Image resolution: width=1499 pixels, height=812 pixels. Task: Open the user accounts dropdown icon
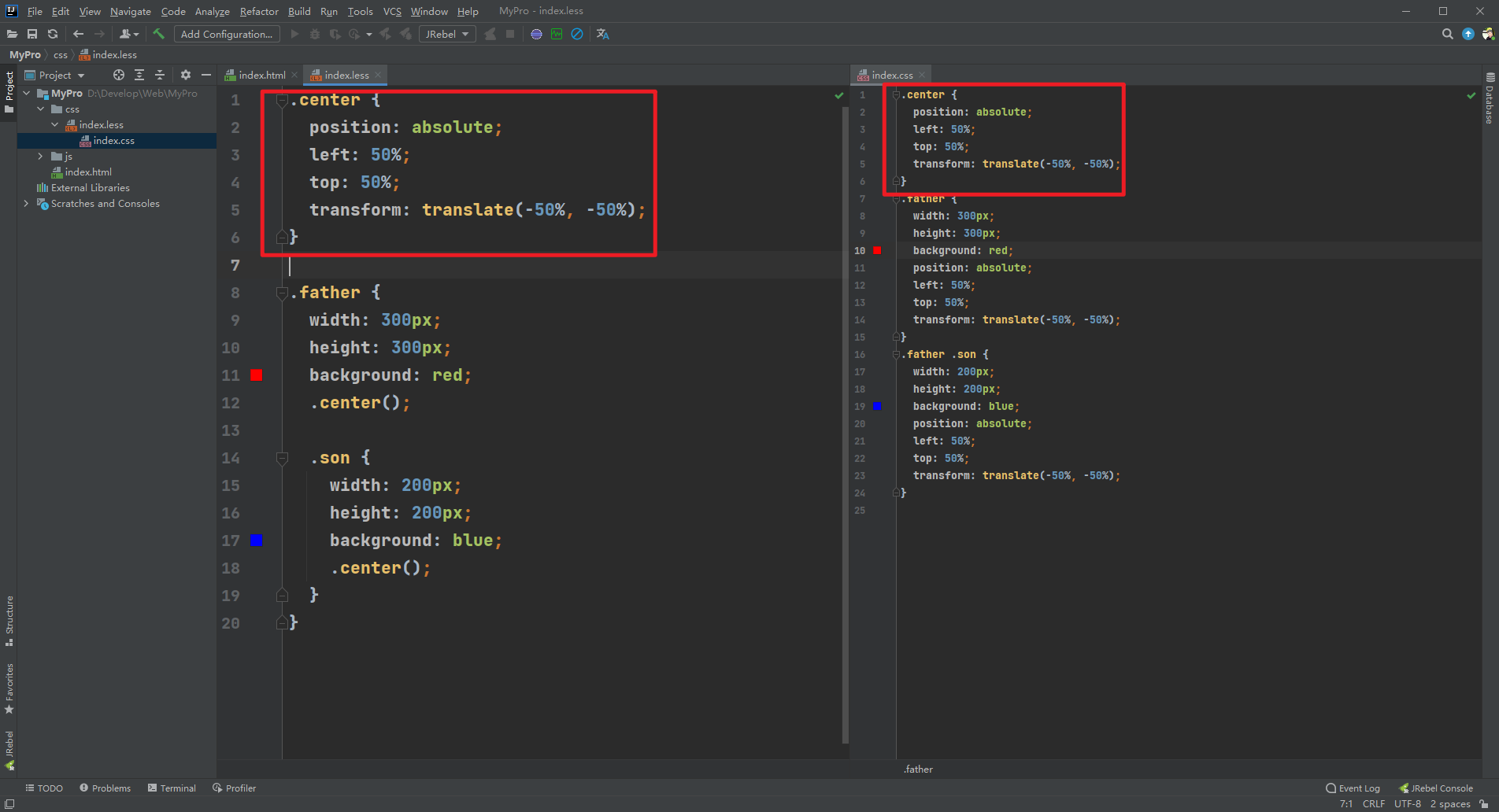click(129, 34)
